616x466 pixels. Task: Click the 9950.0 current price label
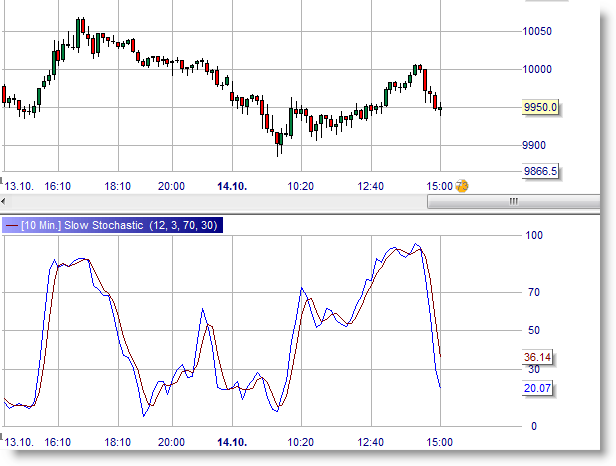[x=541, y=107]
